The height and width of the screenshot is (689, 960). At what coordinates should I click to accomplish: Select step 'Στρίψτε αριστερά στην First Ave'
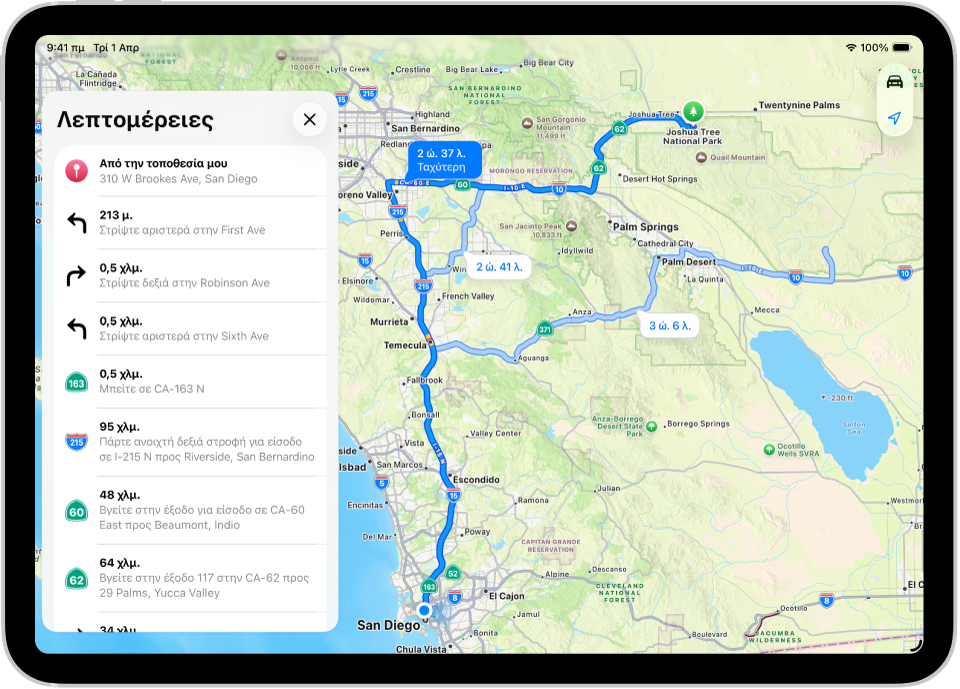190,223
